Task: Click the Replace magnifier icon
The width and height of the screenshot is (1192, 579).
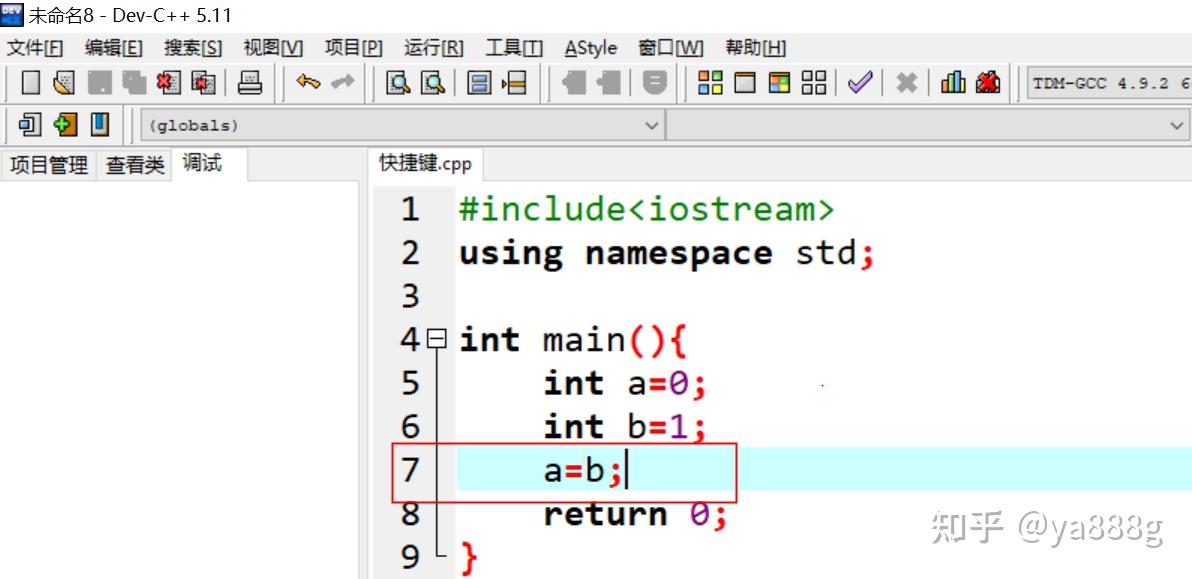Action: pyautogui.click(x=433, y=82)
